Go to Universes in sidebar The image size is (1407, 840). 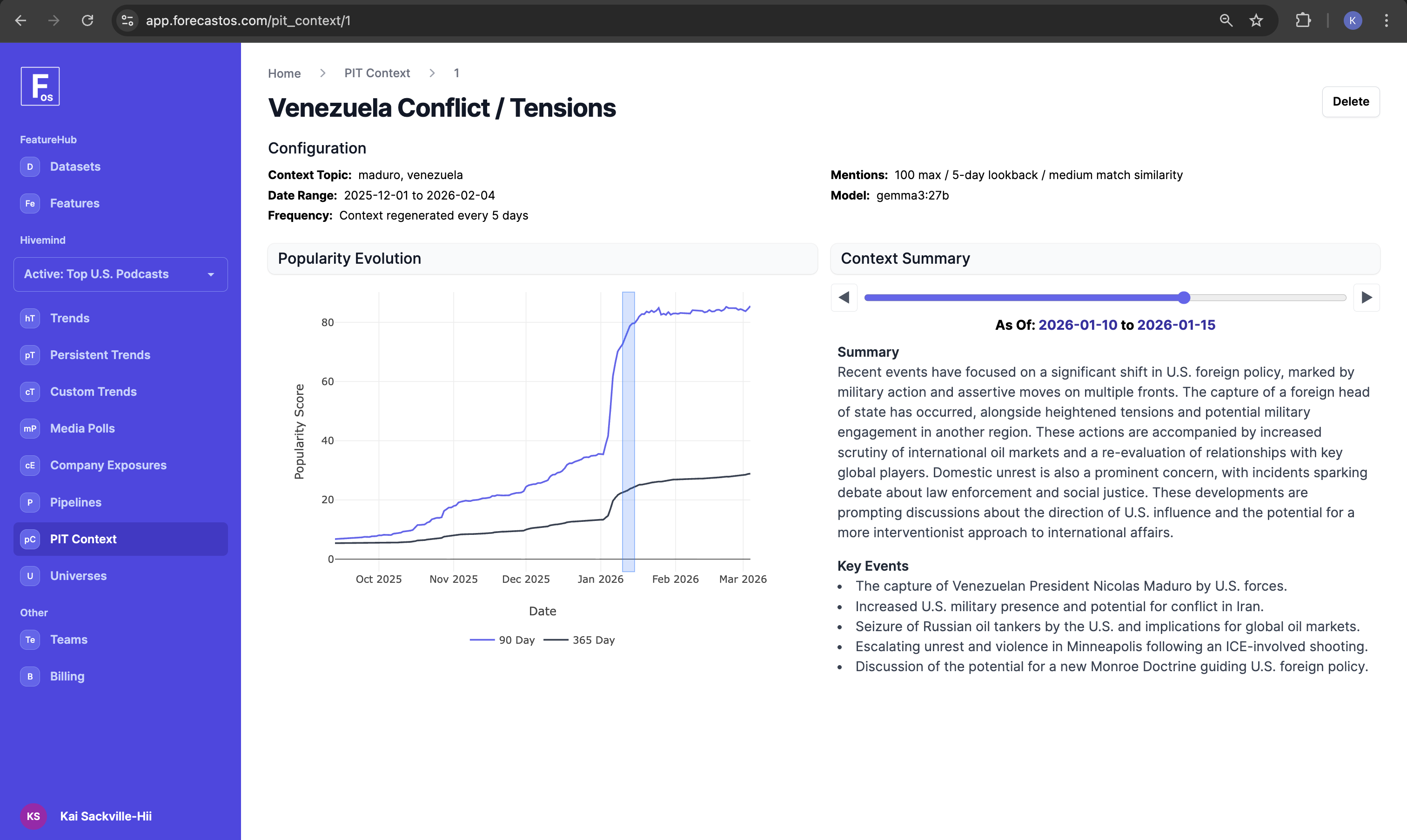78,576
